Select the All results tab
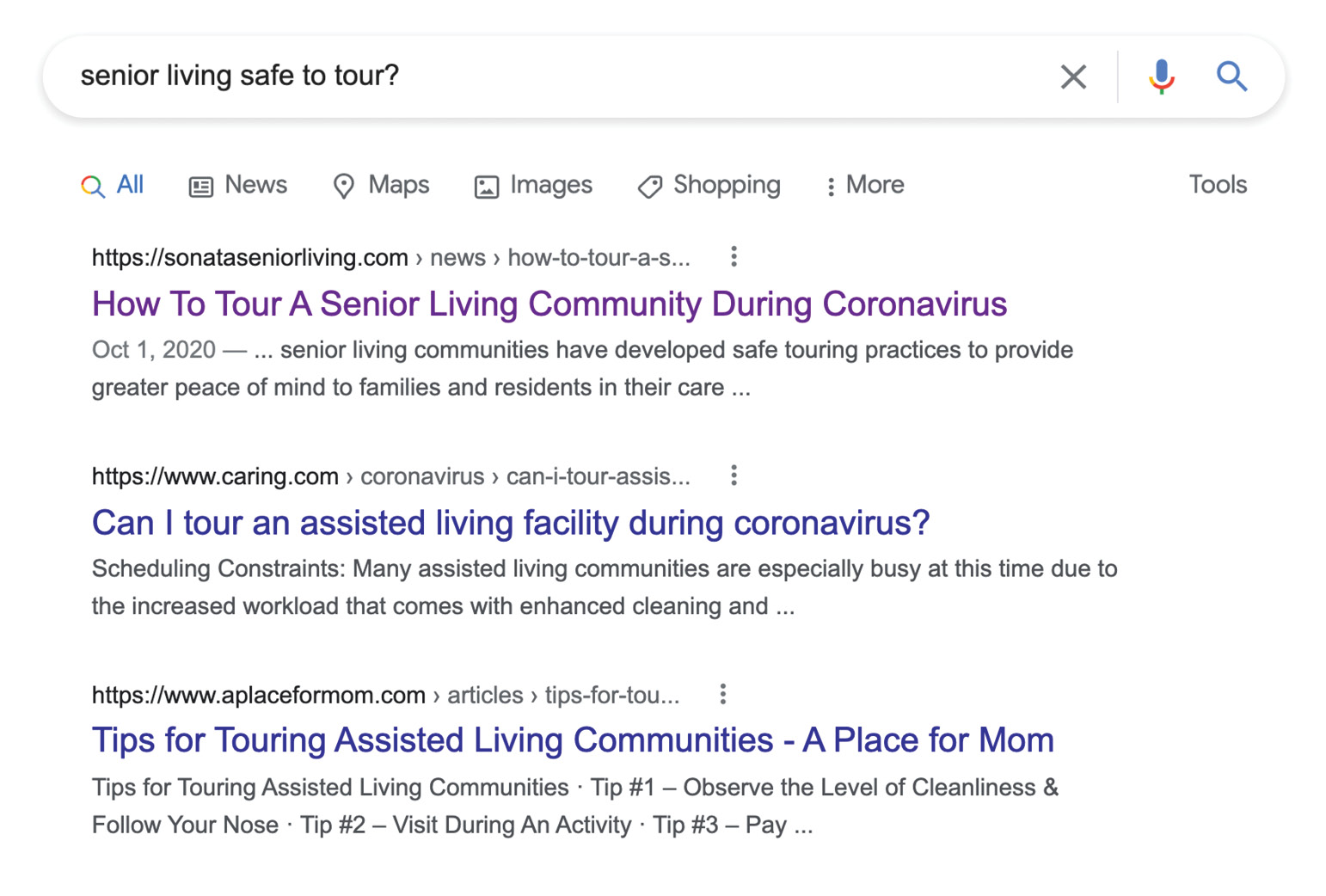 (113, 185)
